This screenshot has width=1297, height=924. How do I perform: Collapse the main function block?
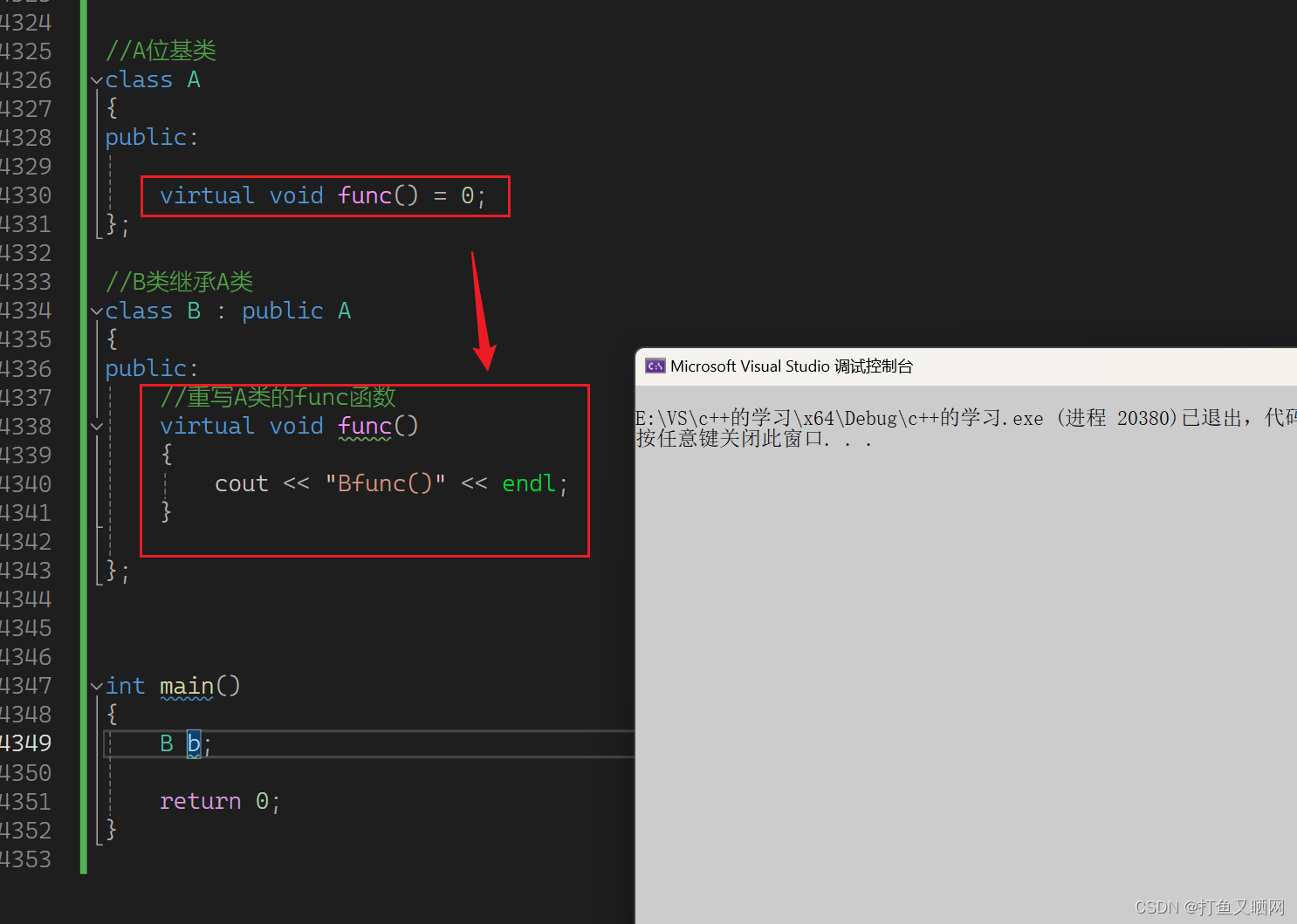(x=96, y=687)
